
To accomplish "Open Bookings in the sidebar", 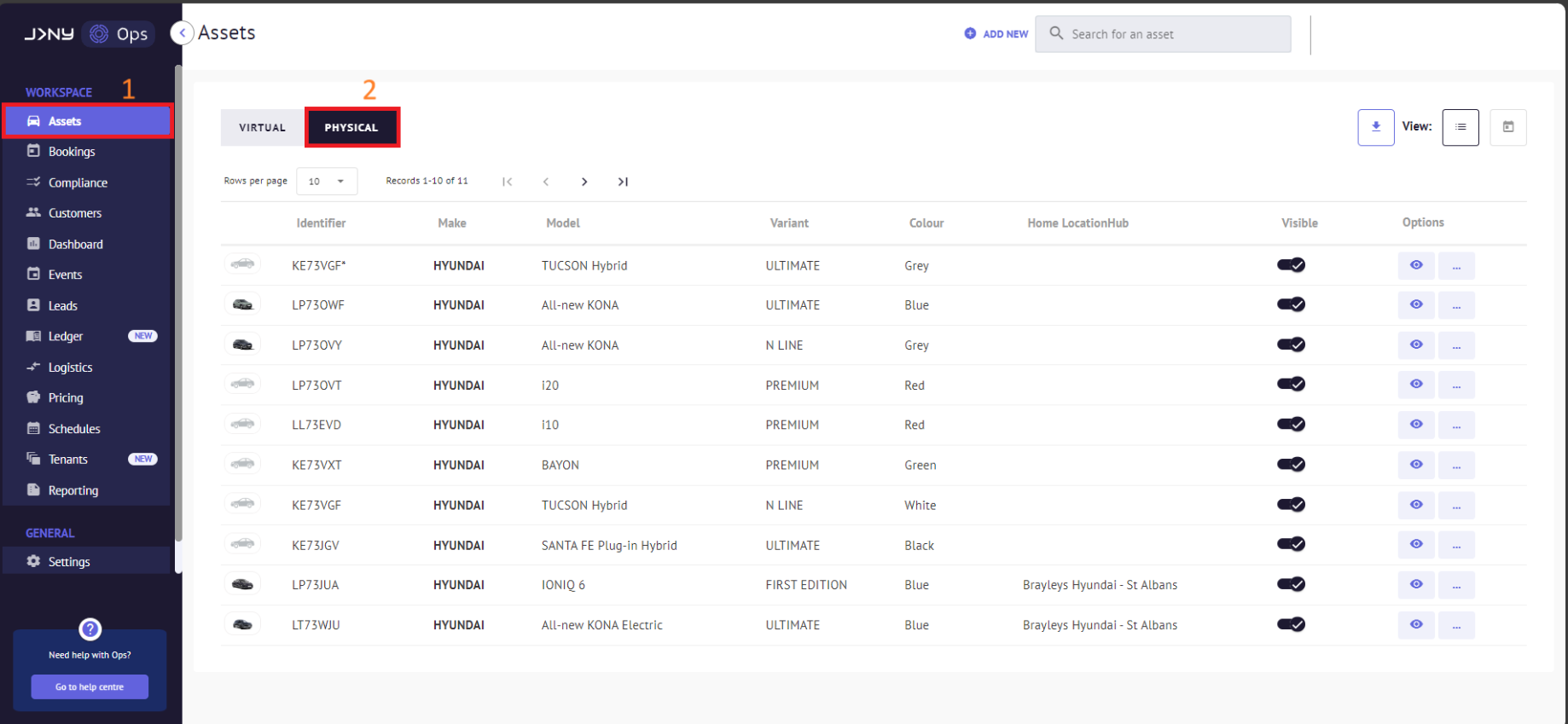I will 88,151.
